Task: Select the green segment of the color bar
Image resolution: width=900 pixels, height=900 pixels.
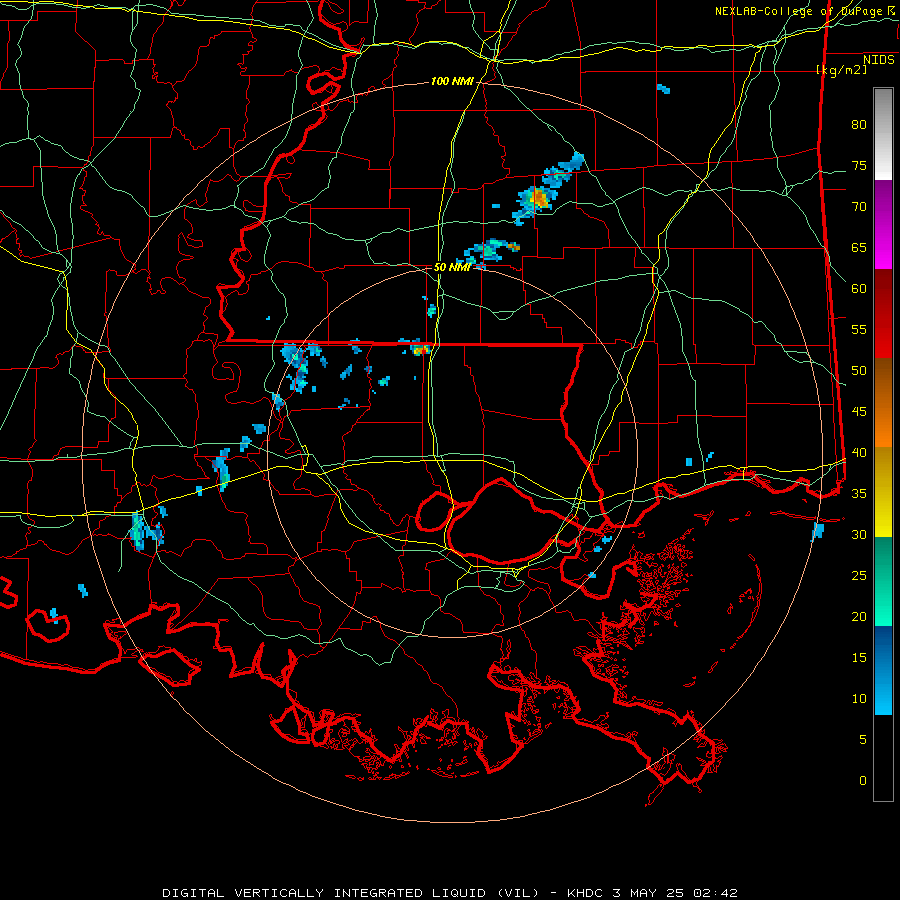Action: [x=883, y=581]
